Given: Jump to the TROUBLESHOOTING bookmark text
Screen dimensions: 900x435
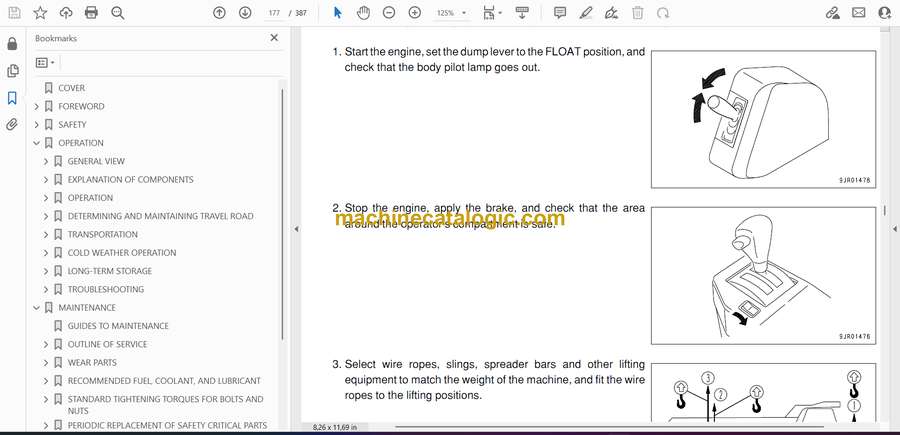Looking at the screenshot, I should tap(106, 289).
